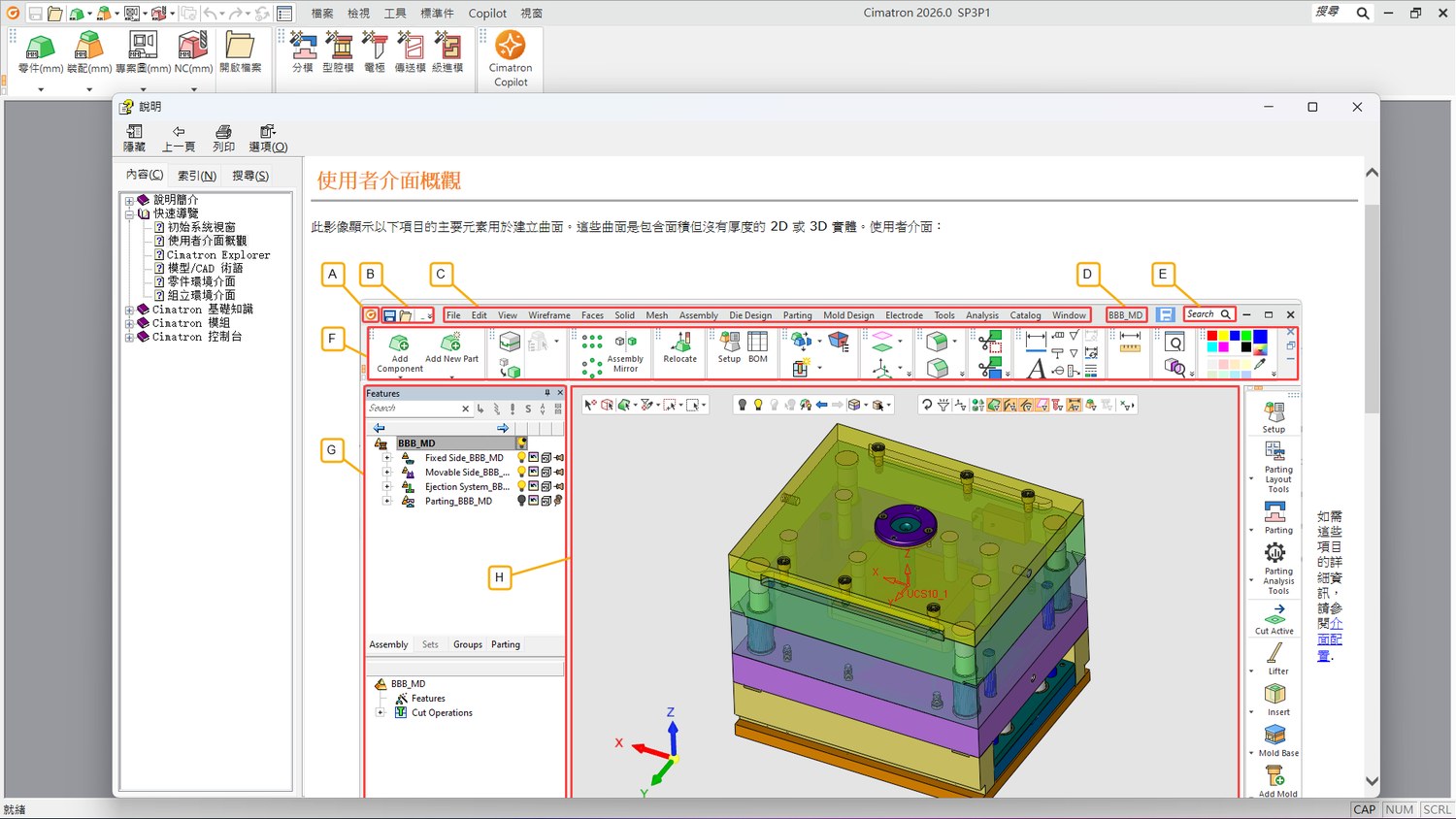Click the magnifier search icon in title bar

1363,14
